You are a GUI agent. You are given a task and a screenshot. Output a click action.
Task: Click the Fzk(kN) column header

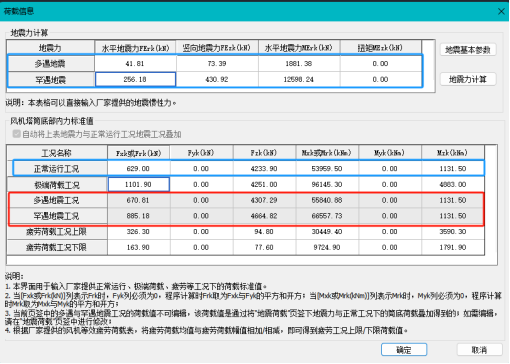264,153
